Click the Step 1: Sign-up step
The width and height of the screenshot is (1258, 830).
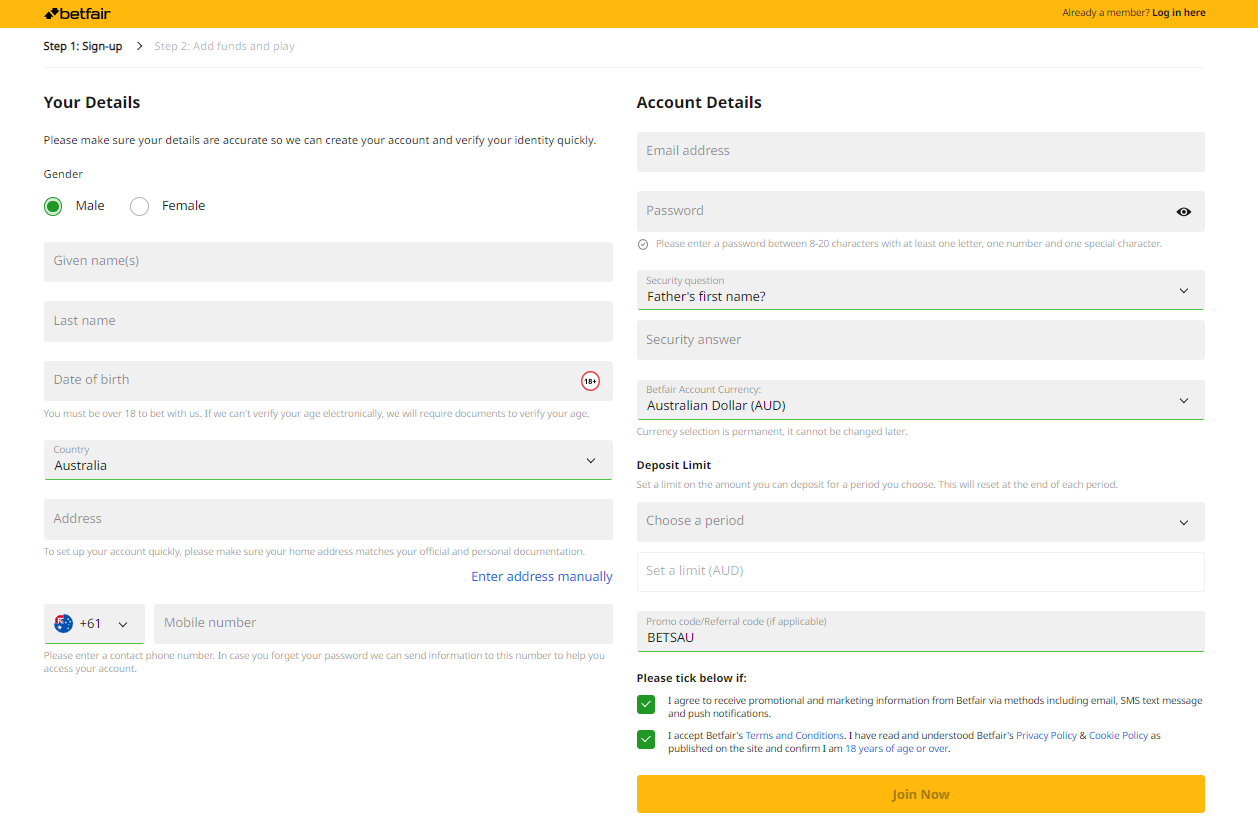[x=83, y=46]
